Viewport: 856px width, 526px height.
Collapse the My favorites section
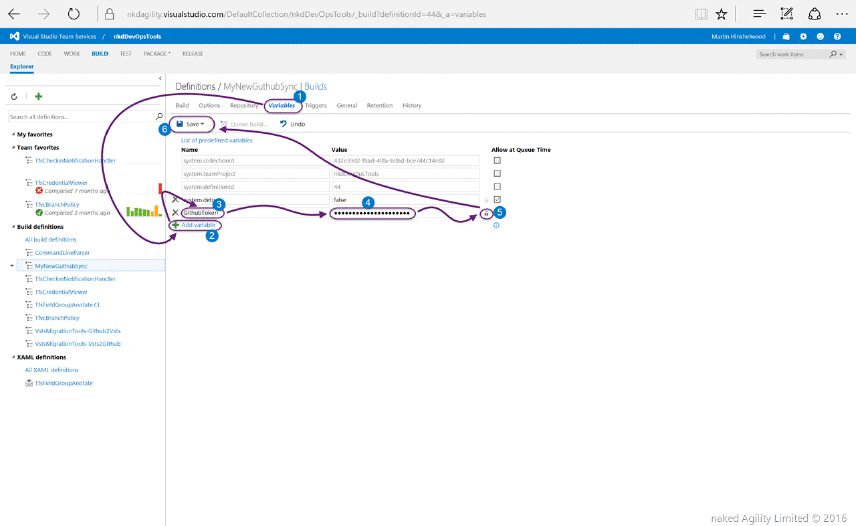pyautogui.click(x=13, y=134)
